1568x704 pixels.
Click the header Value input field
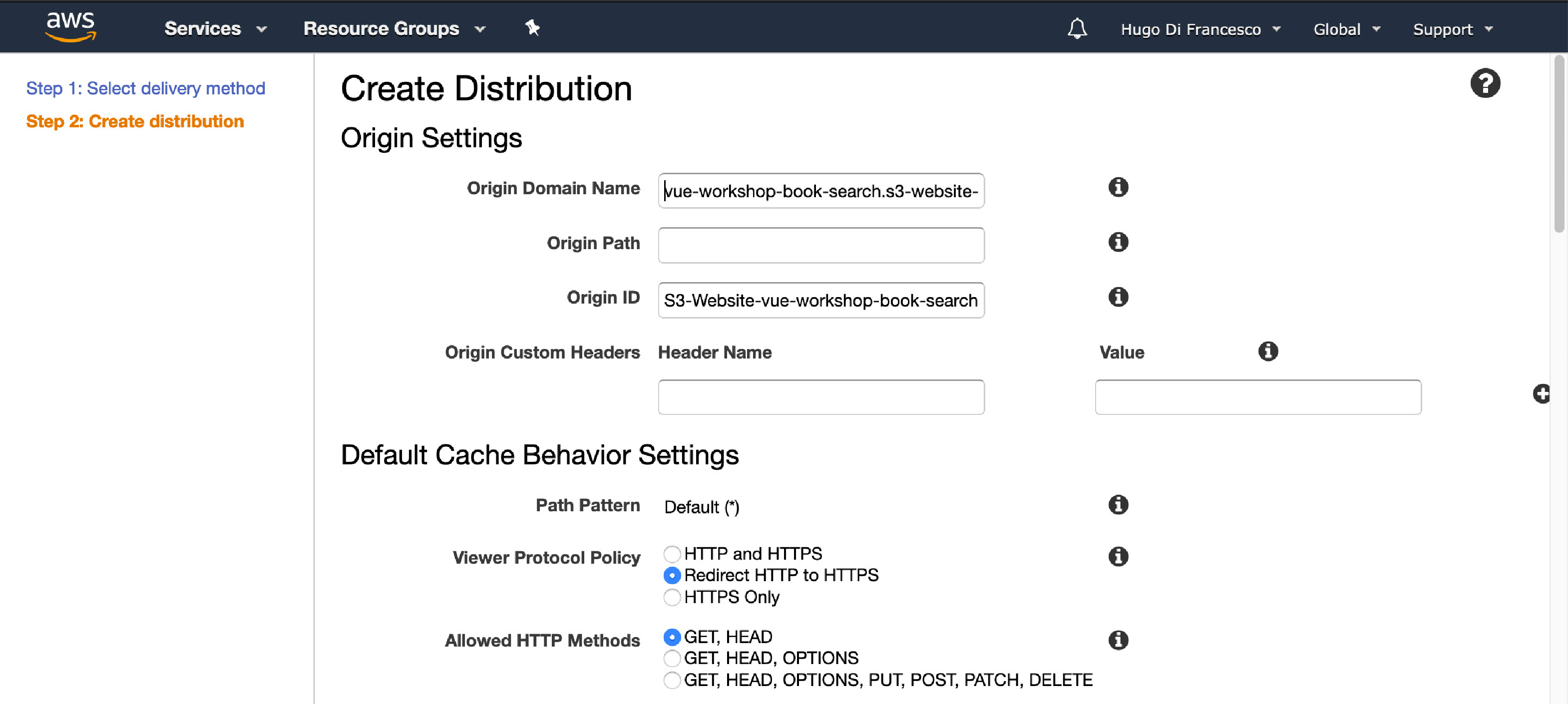(x=1257, y=397)
